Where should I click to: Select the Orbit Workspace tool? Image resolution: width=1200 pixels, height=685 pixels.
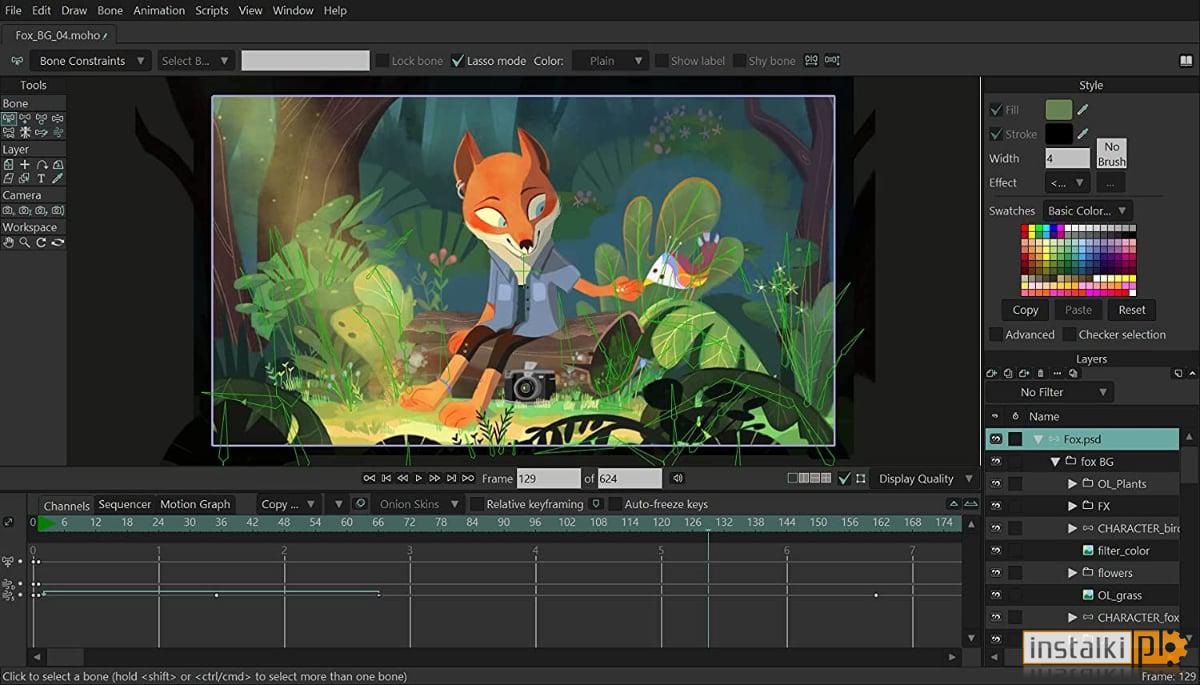(58, 242)
